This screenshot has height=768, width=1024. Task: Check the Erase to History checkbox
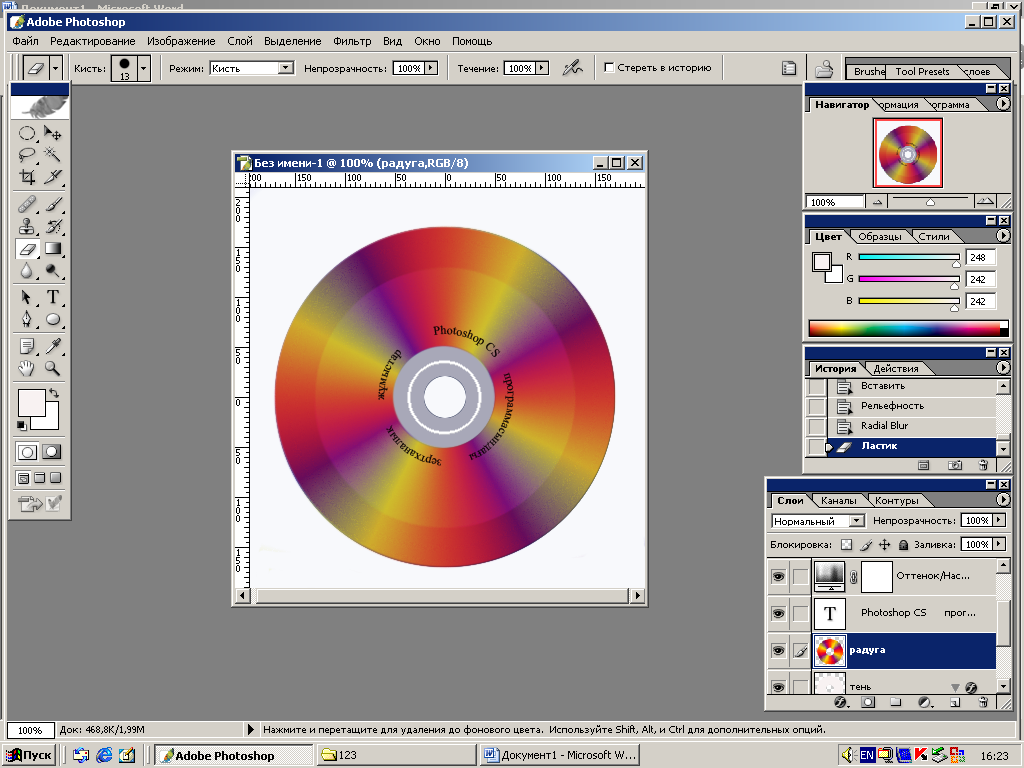tap(609, 67)
